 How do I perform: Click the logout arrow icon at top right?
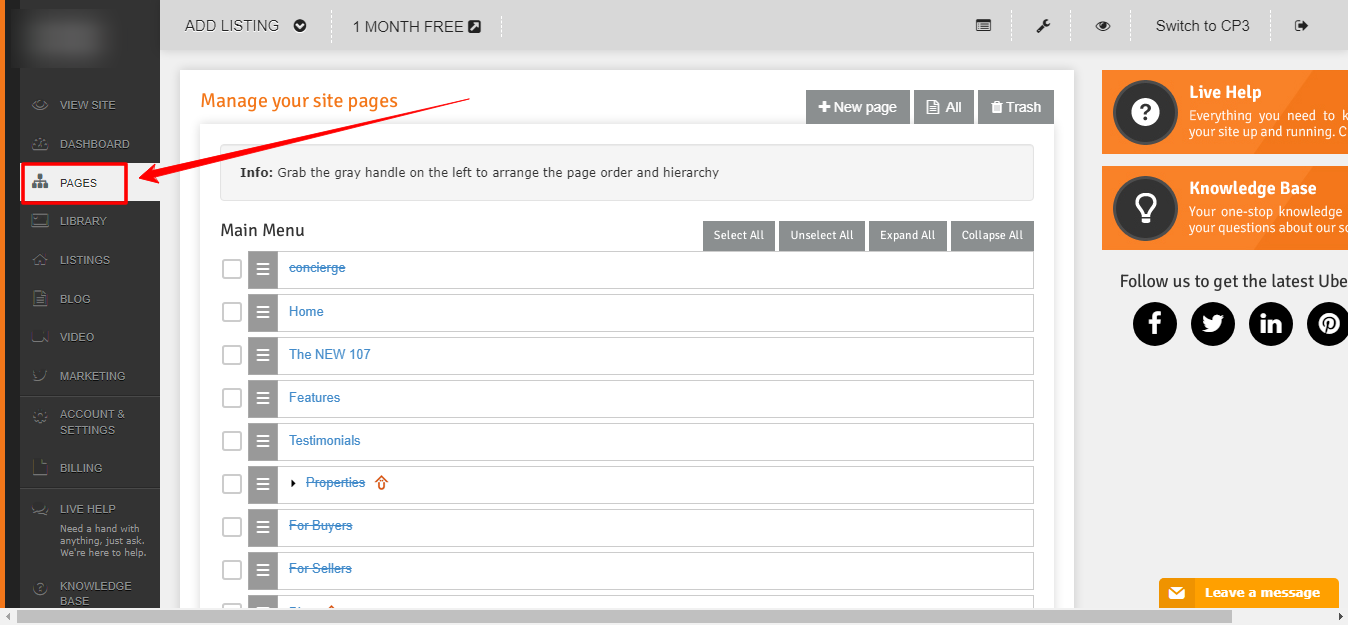[1301, 26]
